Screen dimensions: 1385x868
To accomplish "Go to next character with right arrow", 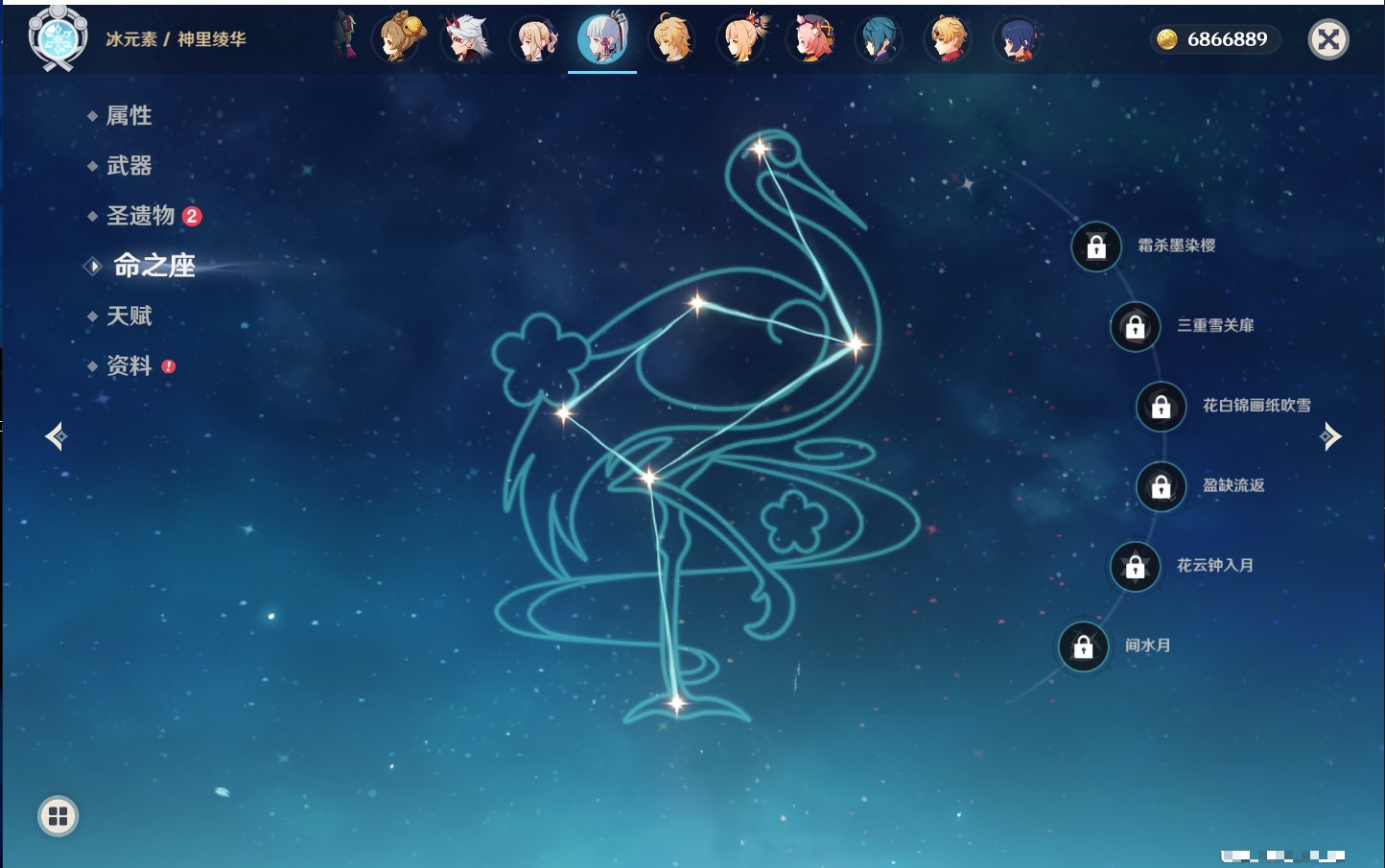I will tap(1330, 436).
